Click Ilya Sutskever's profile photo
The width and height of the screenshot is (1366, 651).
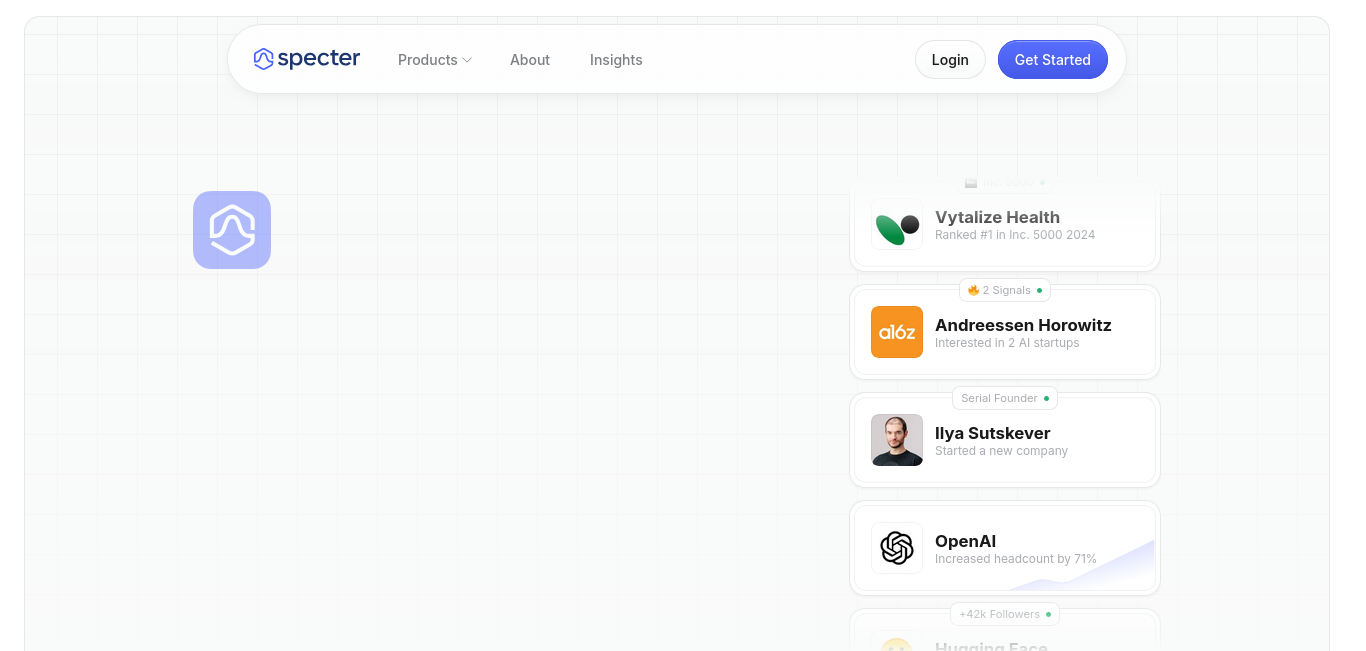click(897, 440)
